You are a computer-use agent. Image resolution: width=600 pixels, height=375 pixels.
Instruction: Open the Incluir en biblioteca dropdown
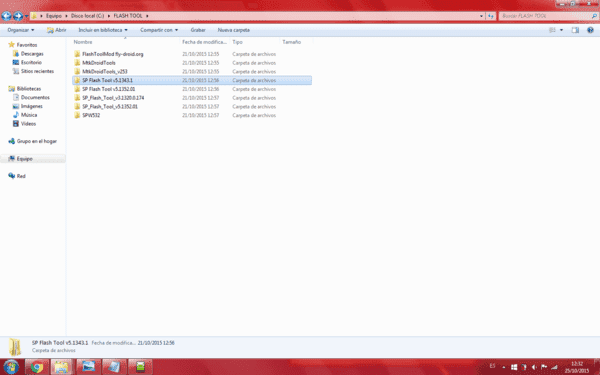103,30
